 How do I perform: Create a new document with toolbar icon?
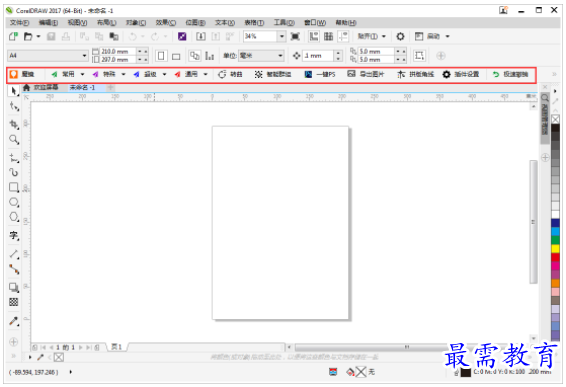point(13,36)
